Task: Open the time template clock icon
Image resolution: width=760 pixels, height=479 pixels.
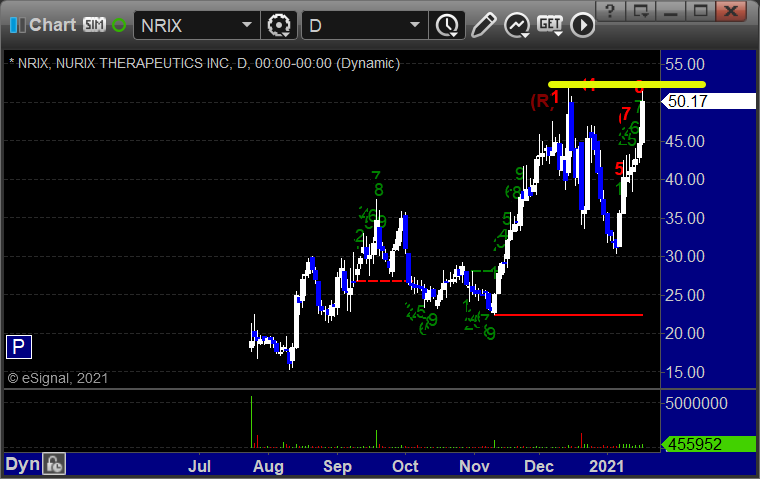Action: (447, 25)
